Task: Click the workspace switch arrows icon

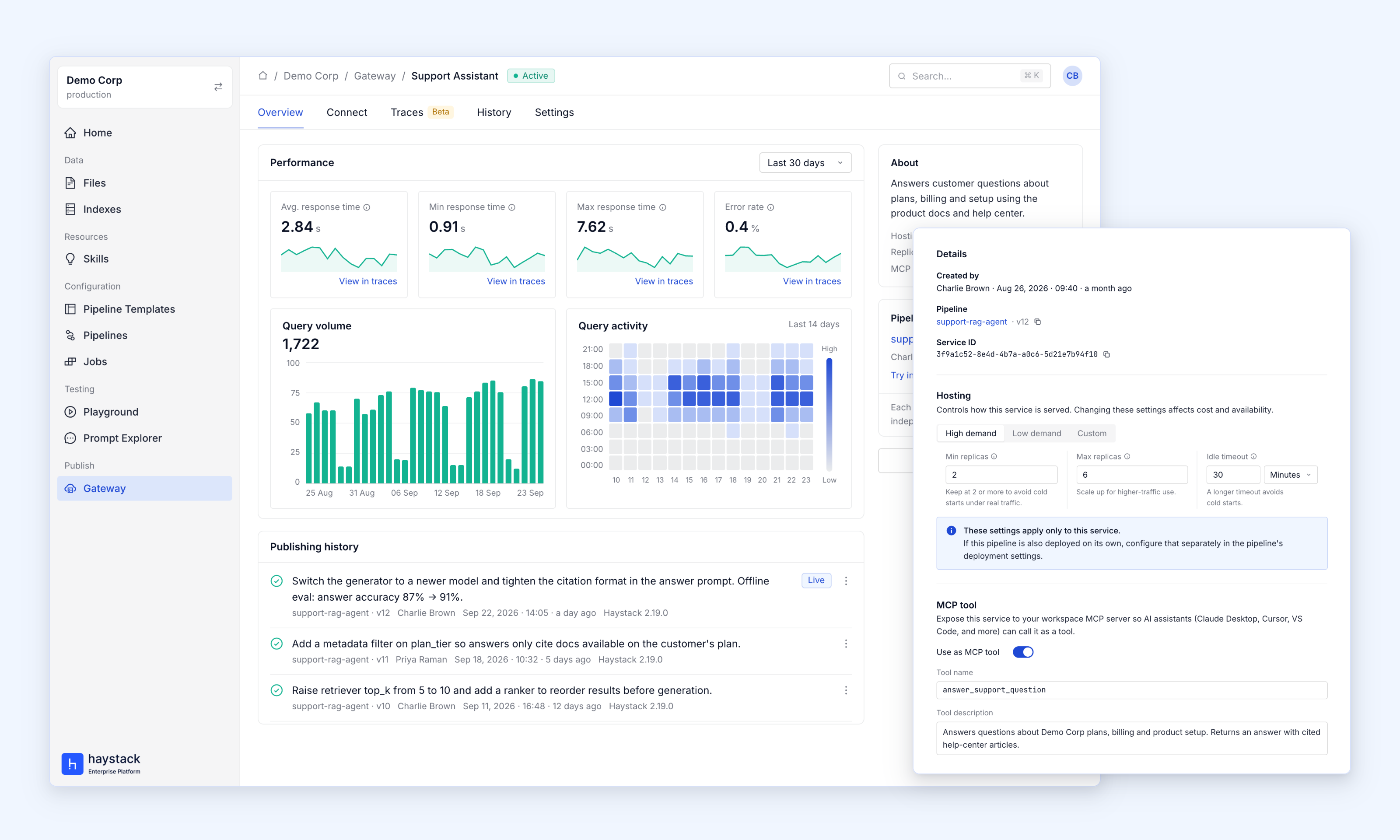Action: tap(218, 87)
